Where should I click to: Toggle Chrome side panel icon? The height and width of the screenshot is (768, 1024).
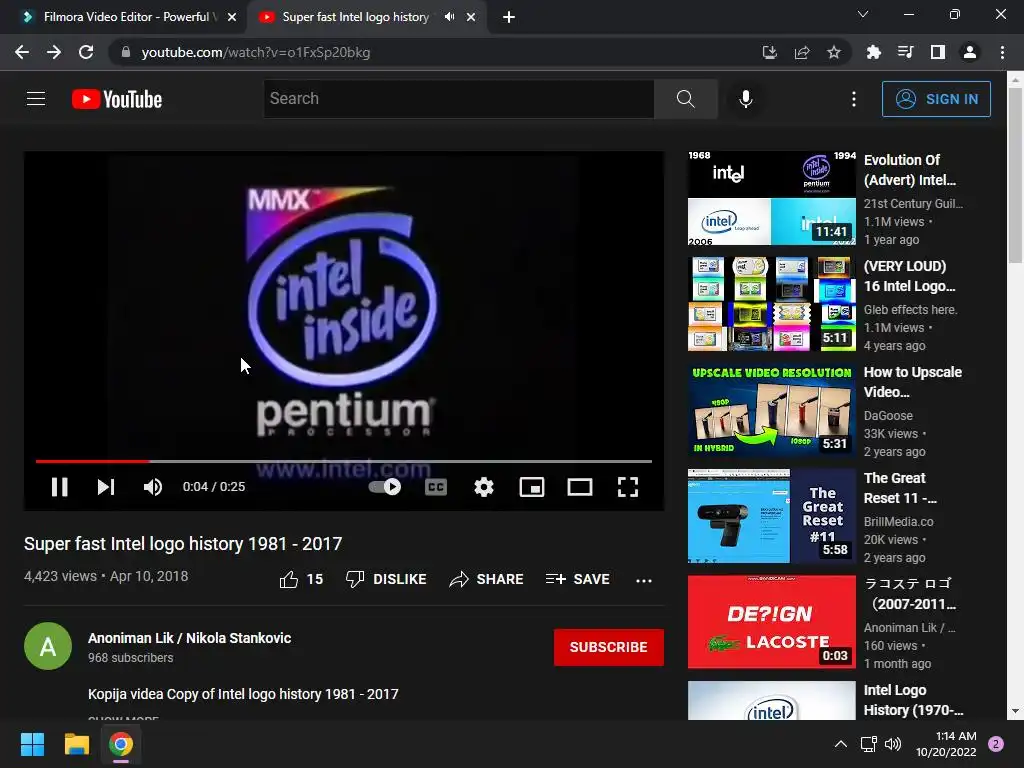pos(938,52)
